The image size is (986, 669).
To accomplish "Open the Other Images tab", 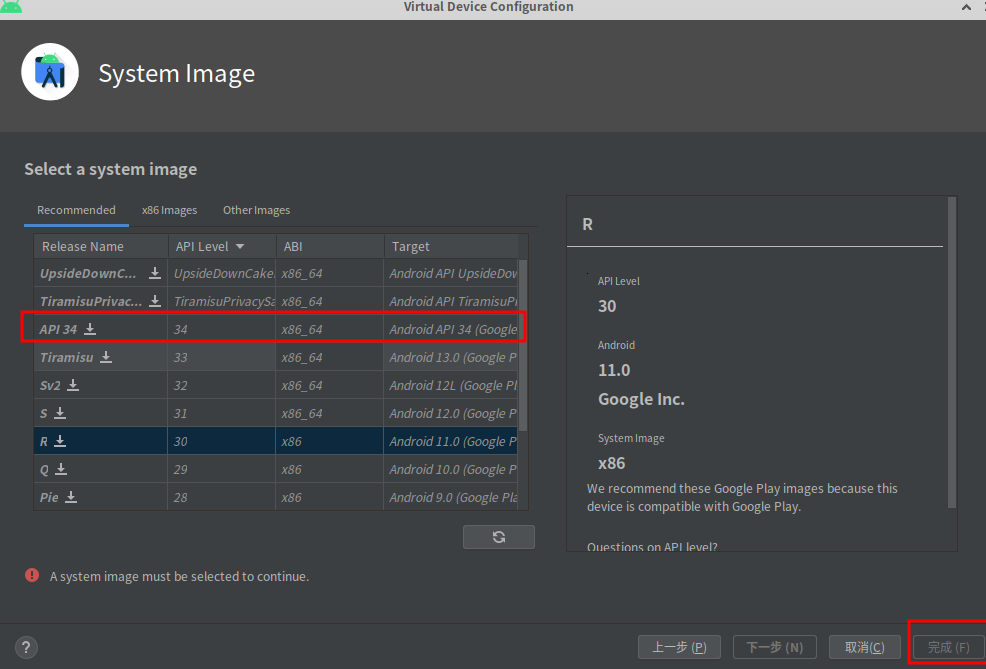I will point(257,210).
